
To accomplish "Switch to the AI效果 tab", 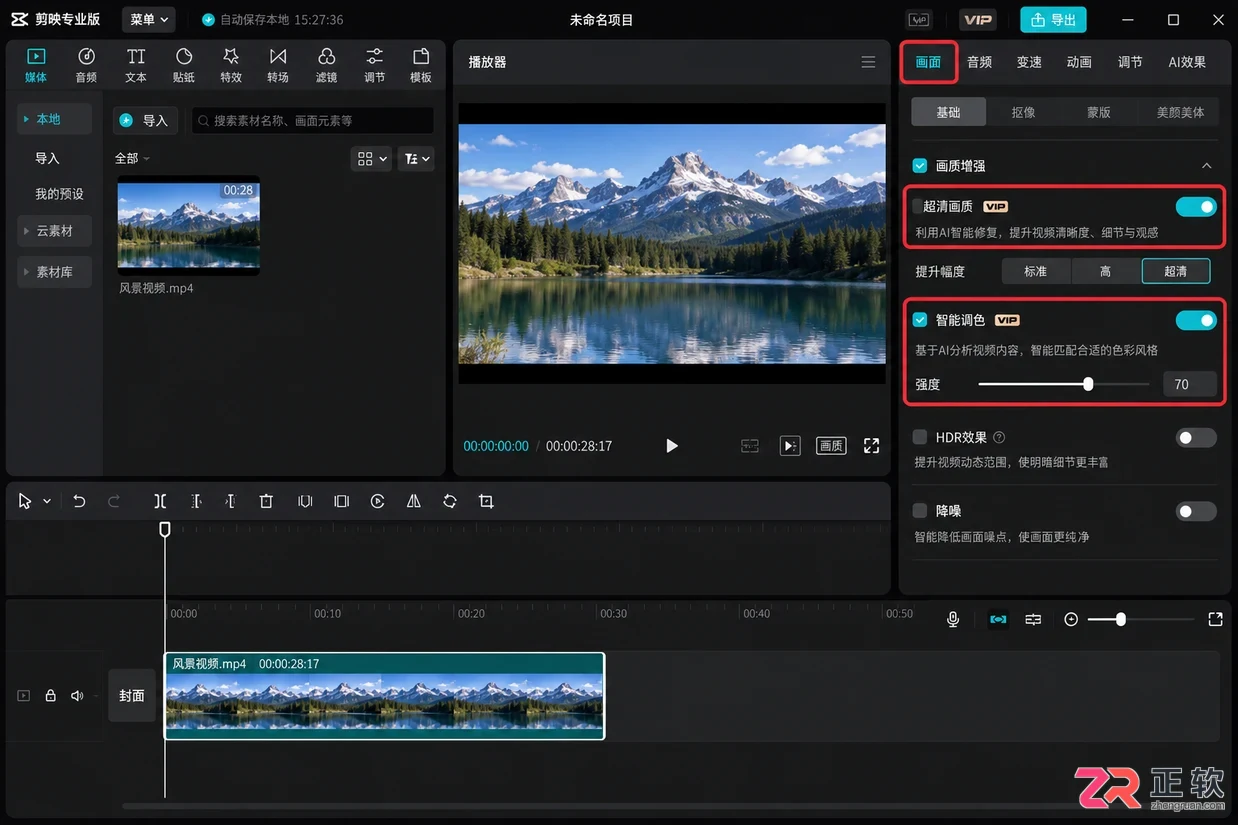I will 1187,62.
